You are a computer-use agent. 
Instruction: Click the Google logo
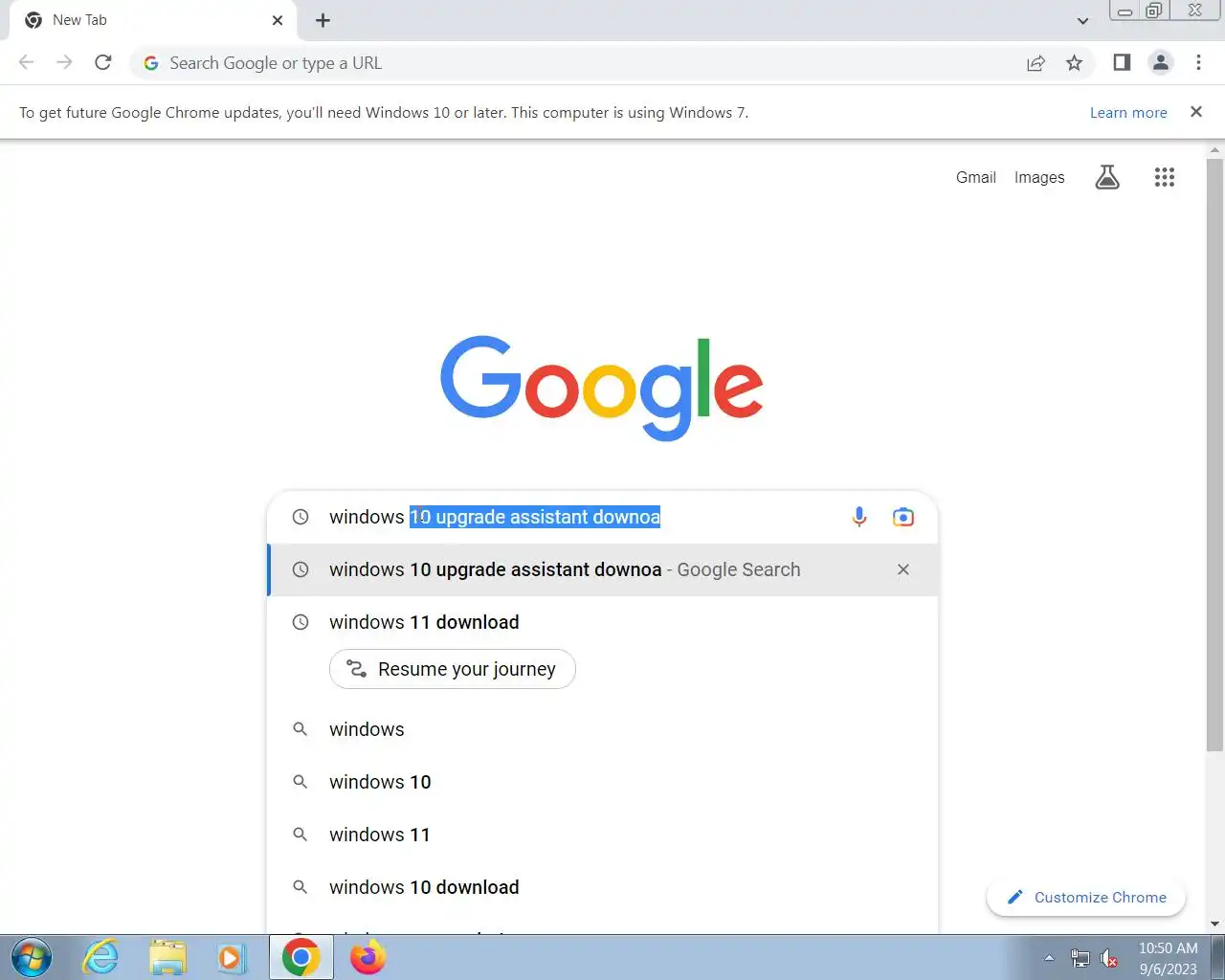[601, 388]
